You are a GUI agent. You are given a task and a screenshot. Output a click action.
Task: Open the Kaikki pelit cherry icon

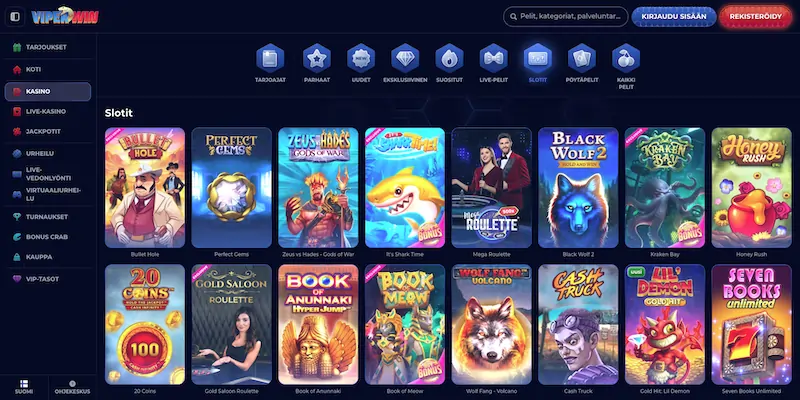(x=626, y=58)
